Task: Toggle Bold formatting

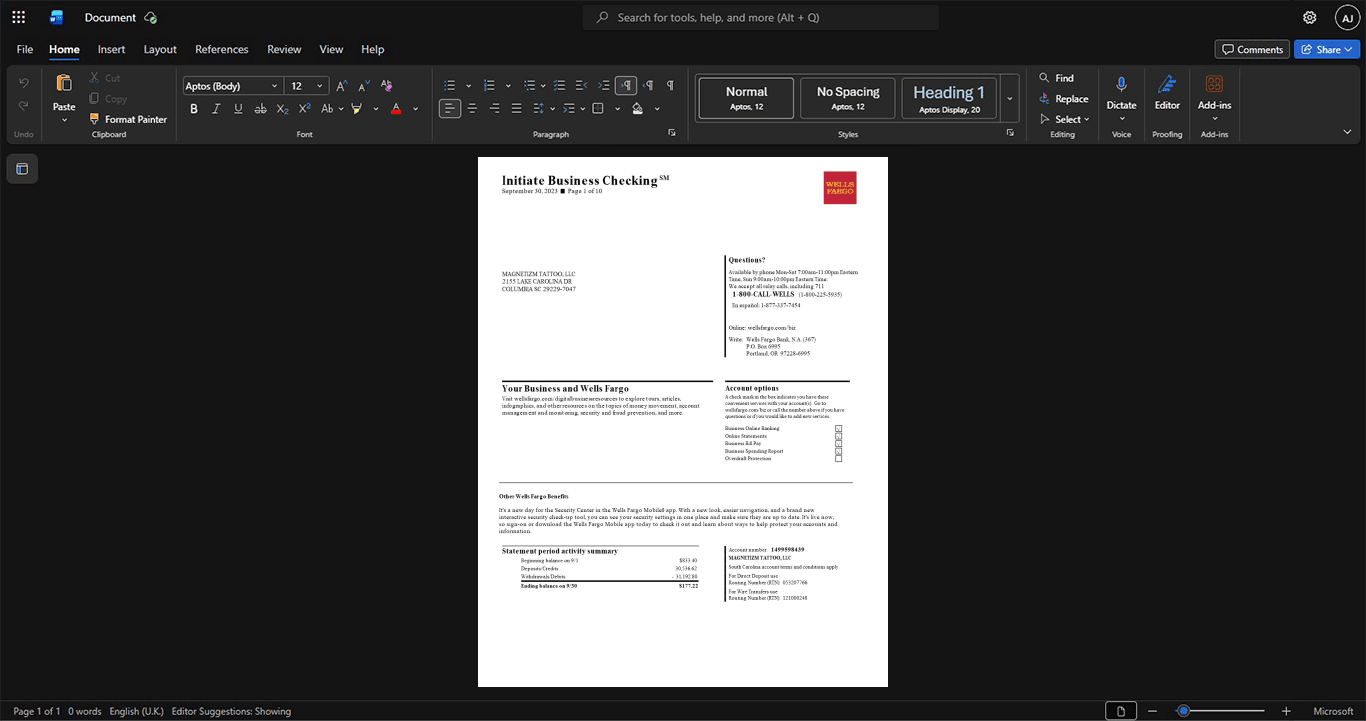Action: (x=194, y=108)
